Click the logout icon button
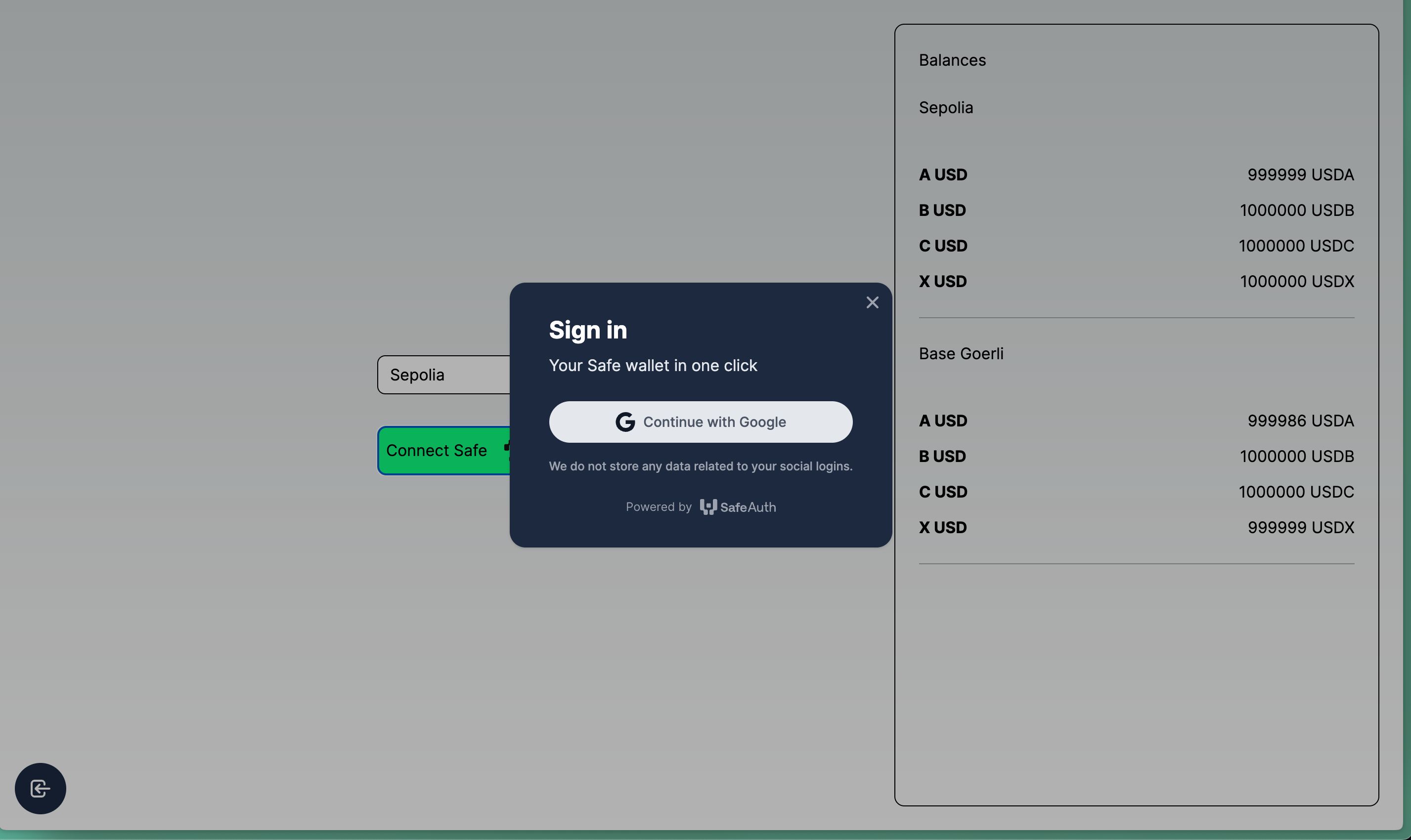 click(40, 789)
